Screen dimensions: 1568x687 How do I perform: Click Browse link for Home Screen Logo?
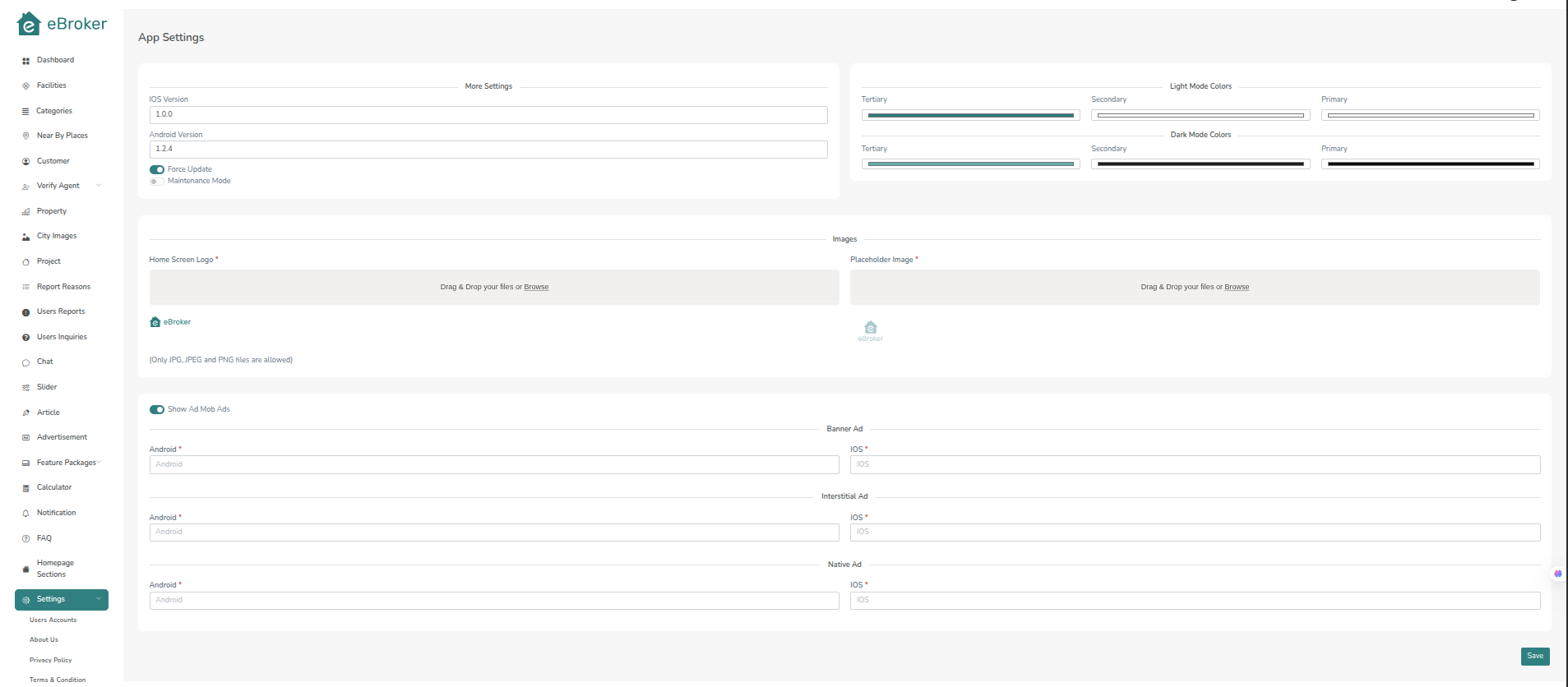[536, 287]
